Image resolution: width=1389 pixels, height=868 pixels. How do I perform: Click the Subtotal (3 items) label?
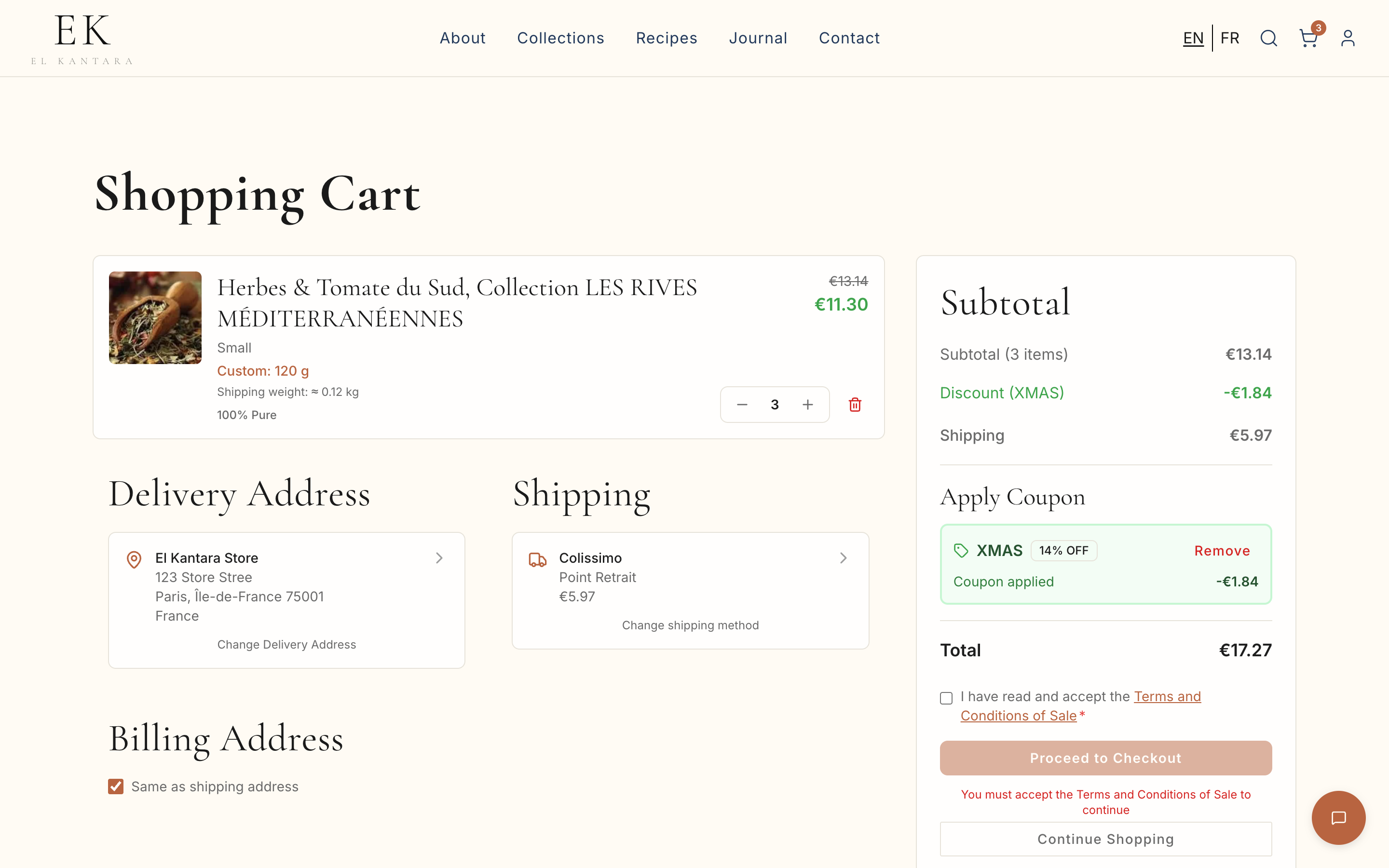click(x=1004, y=354)
